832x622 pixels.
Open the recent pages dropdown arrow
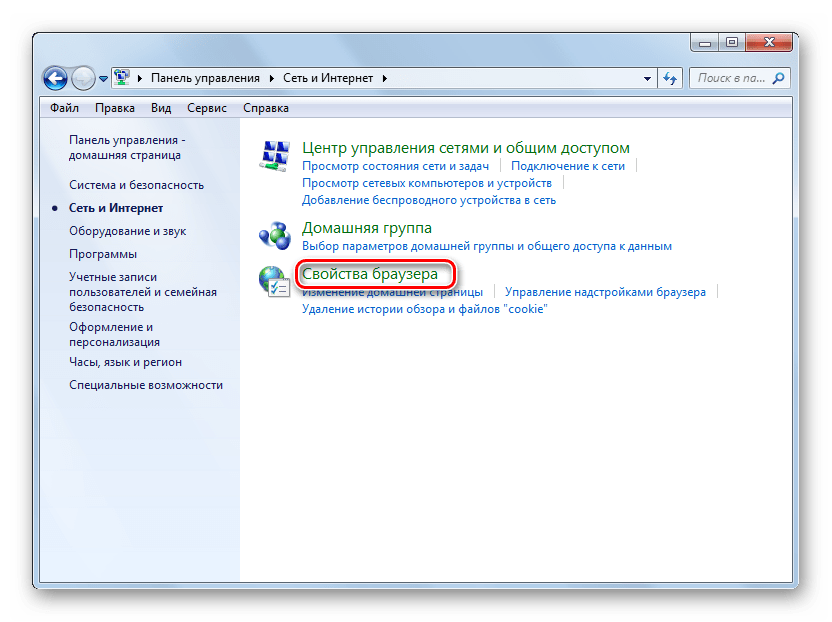pyautogui.click(x=103, y=78)
